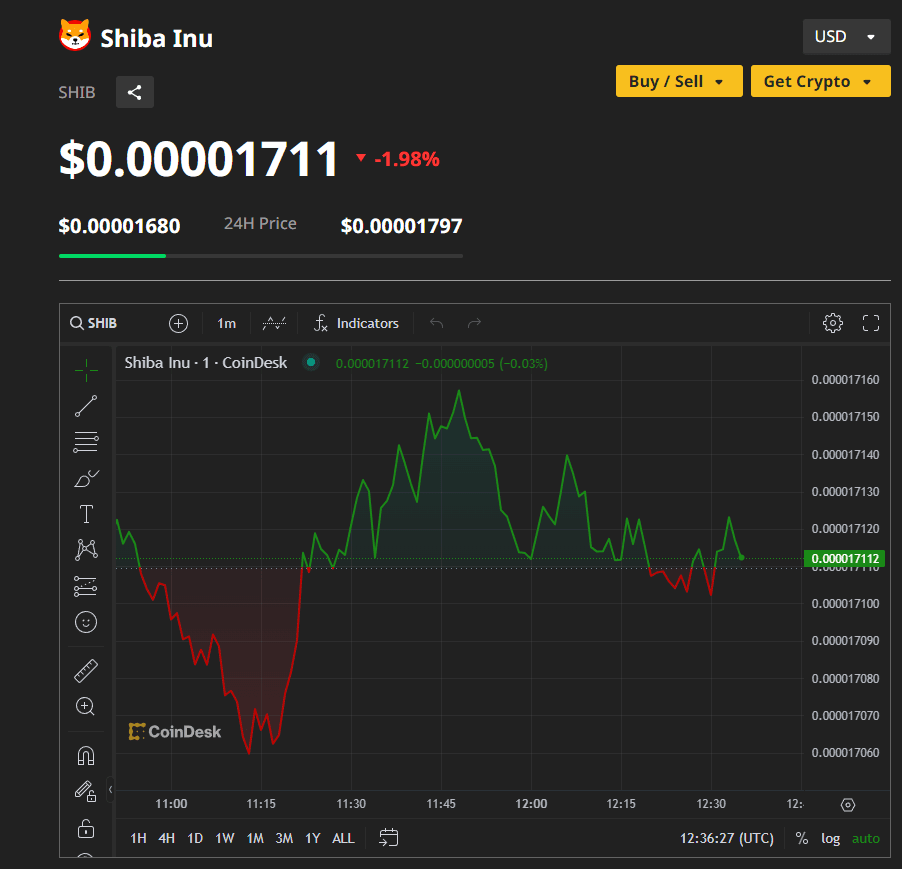902x869 pixels.
Task: Click the Shiba Inu · 1 · CoinDesk legend title
Action: (x=205, y=363)
